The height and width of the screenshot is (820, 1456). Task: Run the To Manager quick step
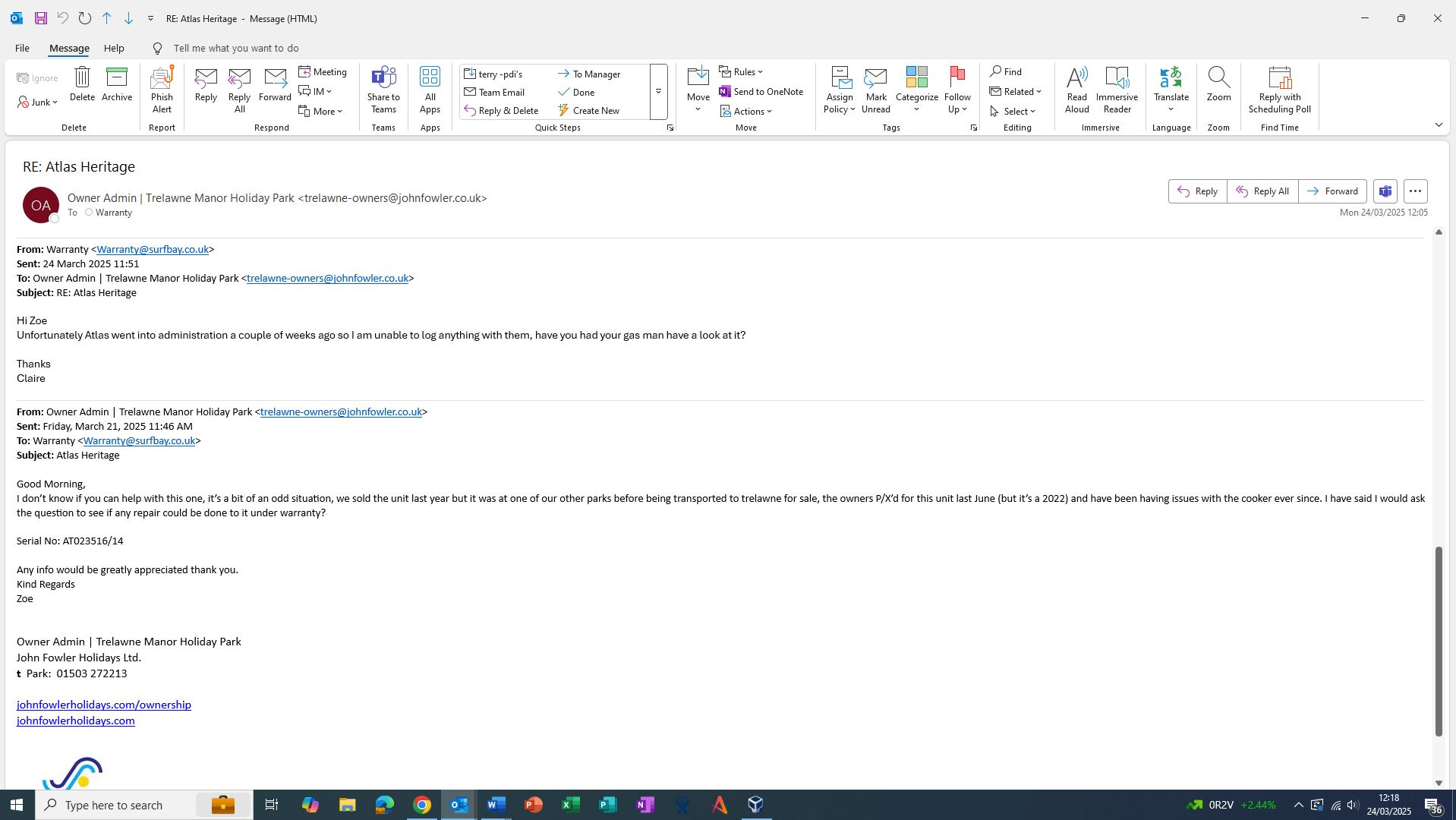[x=589, y=74]
